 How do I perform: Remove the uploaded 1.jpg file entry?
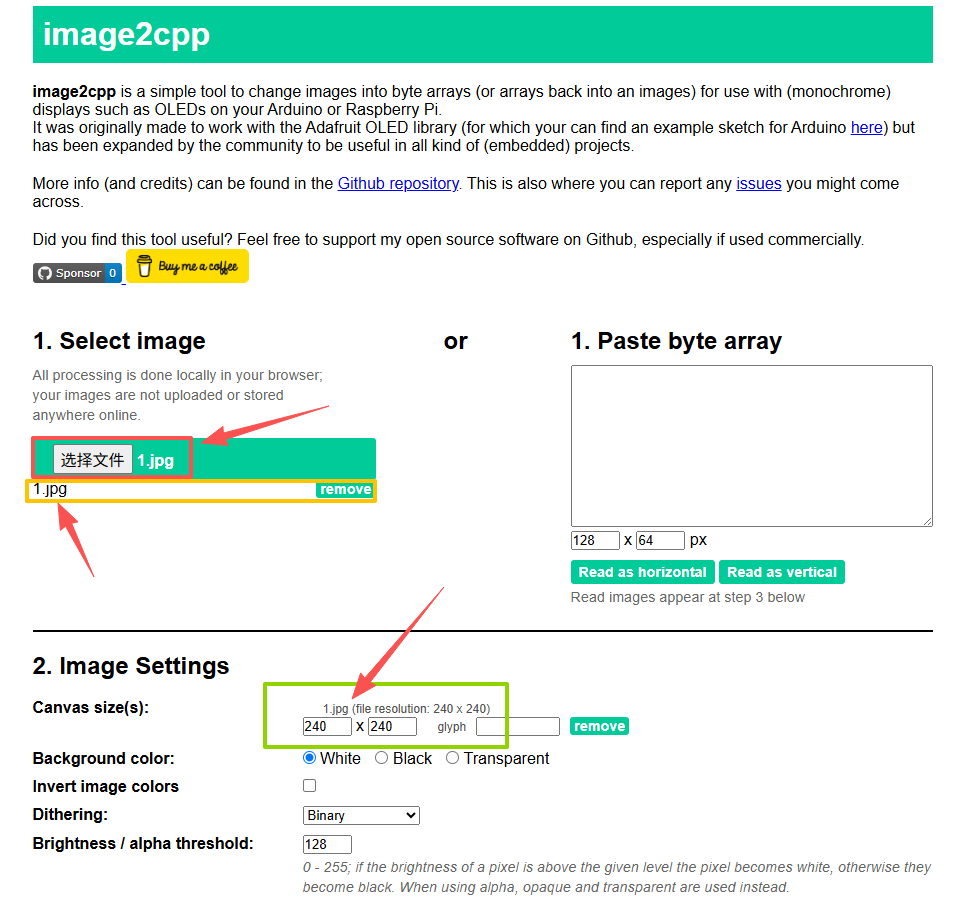coord(345,489)
